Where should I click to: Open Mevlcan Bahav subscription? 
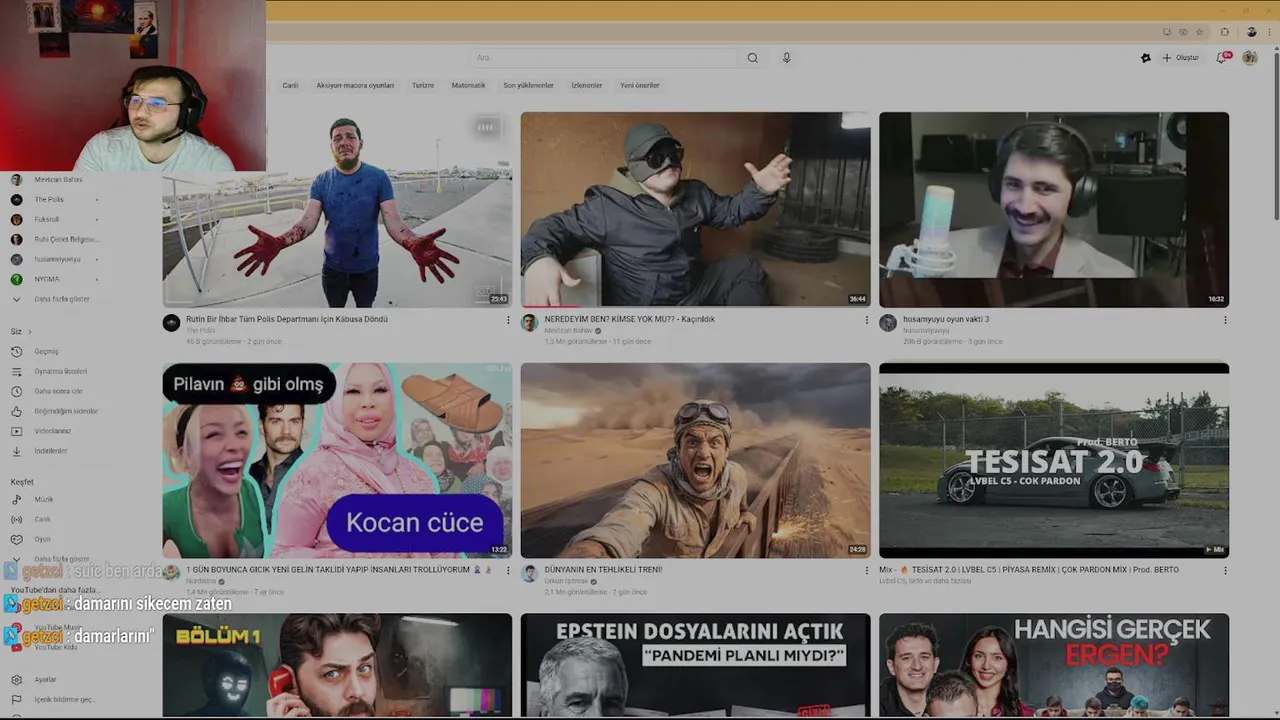click(58, 179)
